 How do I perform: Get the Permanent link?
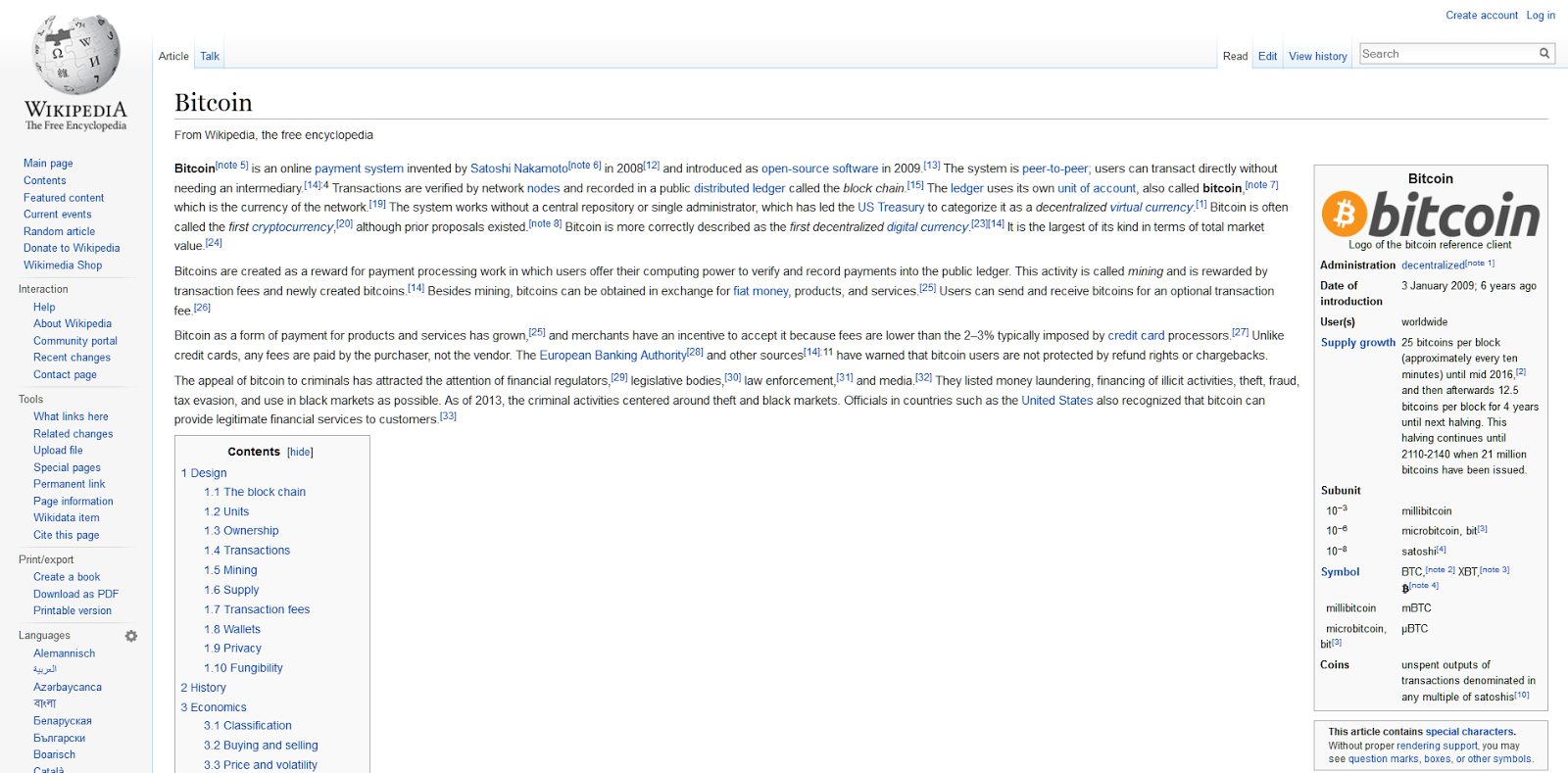(69, 484)
